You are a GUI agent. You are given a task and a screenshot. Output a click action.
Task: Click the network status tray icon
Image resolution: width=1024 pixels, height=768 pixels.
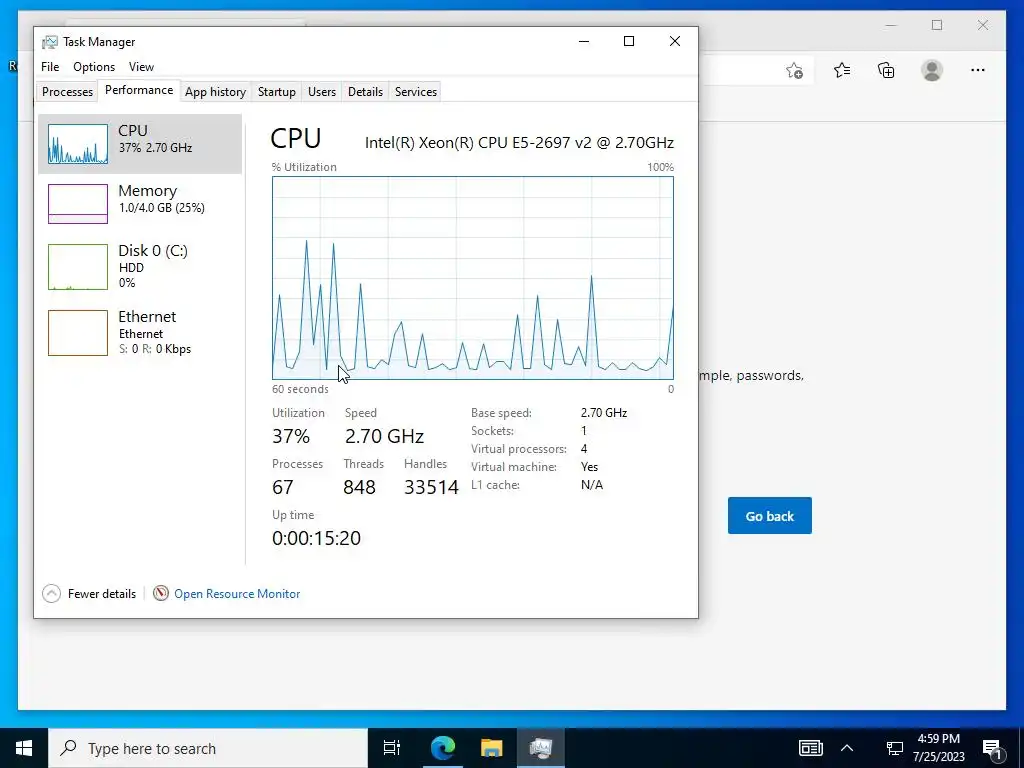894,748
